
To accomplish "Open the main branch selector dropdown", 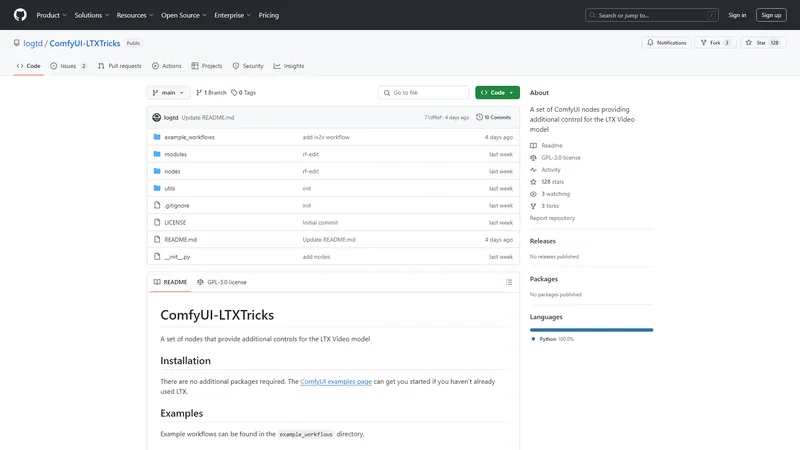I will 168,93.
